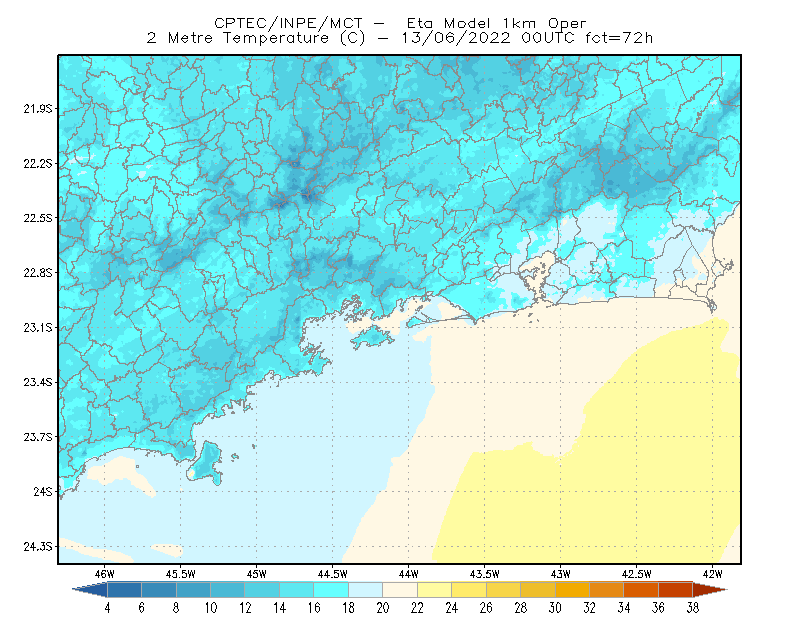Screen dimensions: 800x618
Task: Click the 36–38 degree red-brown swatch
Action: (x=676, y=590)
